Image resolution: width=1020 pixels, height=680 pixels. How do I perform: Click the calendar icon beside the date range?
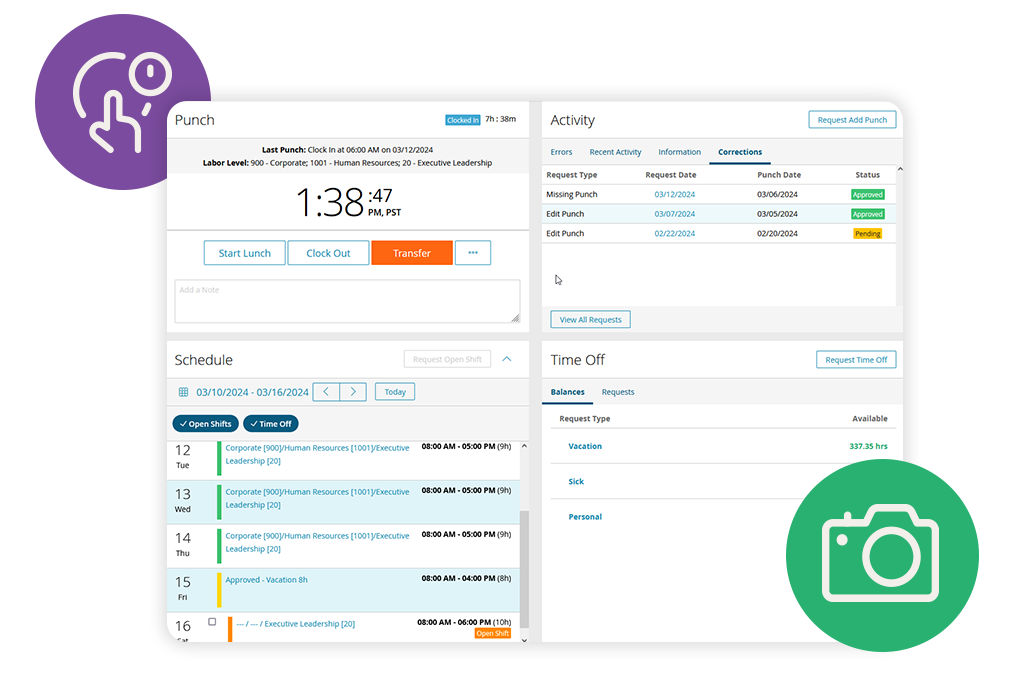click(x=183, y=392)
